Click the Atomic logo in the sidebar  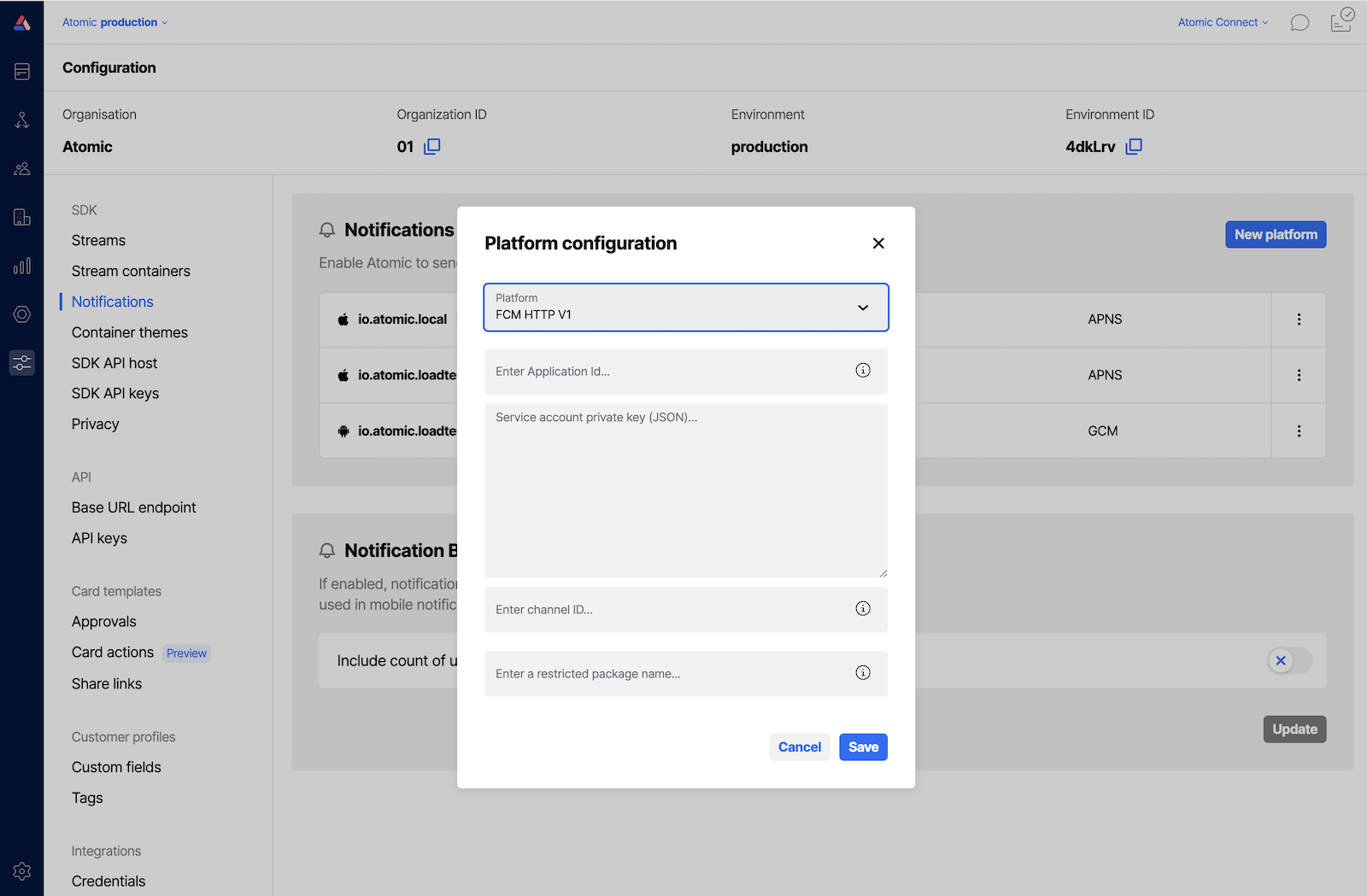(22, 23)
